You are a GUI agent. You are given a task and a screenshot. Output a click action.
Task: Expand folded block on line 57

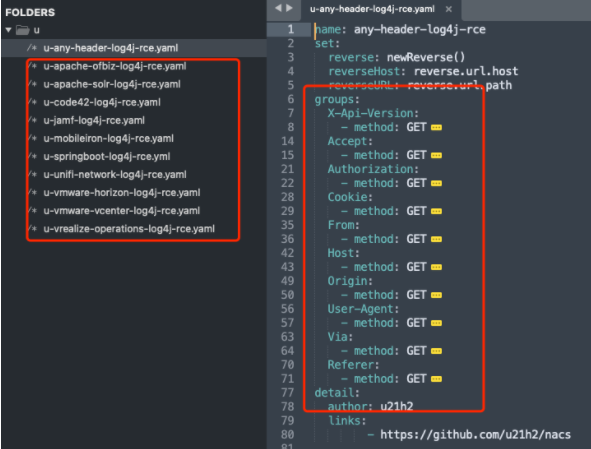tap(436, 323)
